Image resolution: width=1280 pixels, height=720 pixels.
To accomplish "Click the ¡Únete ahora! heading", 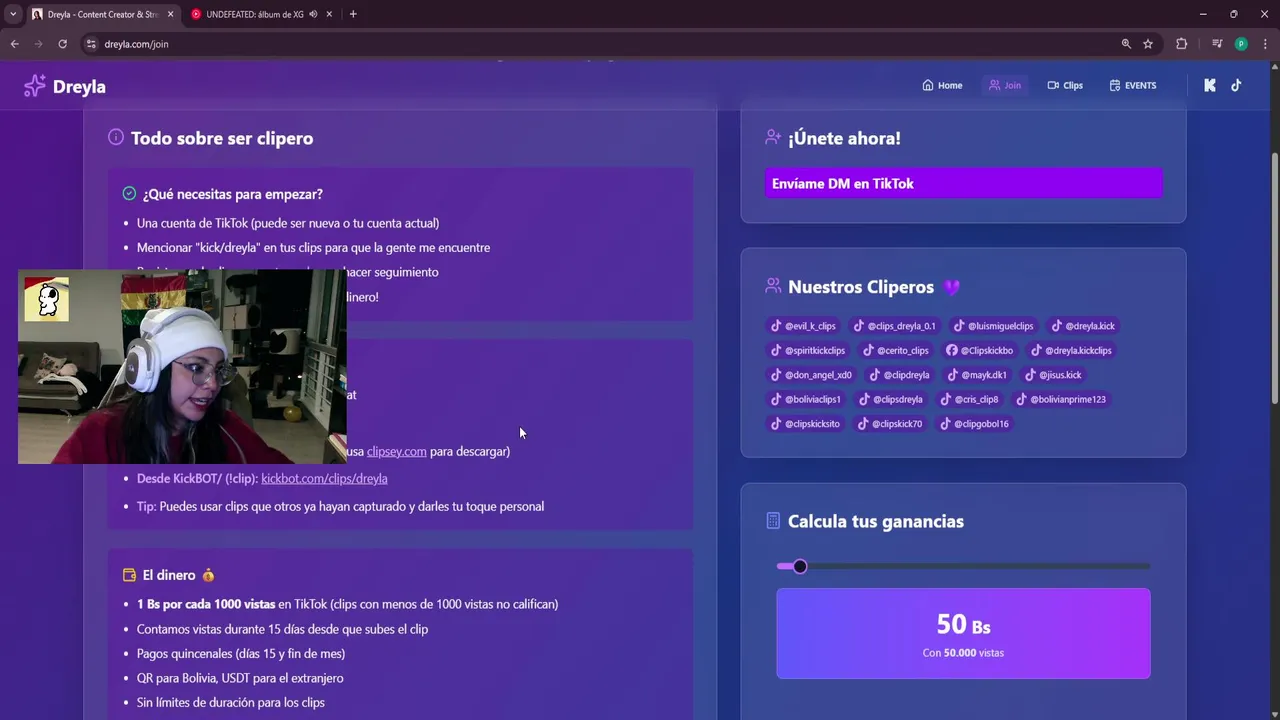I will [844, 138].
